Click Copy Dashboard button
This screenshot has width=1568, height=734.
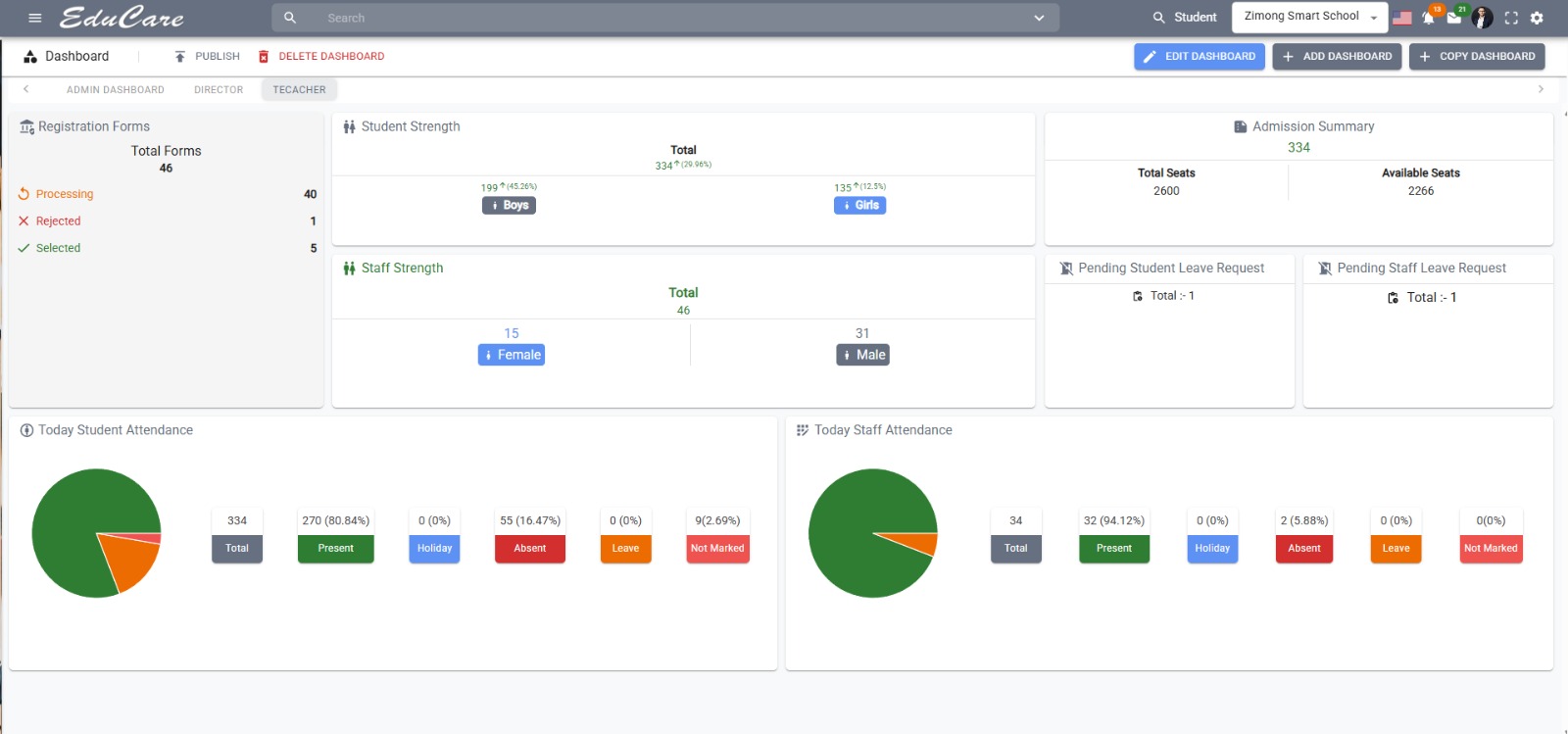(x=1477, y=57)
